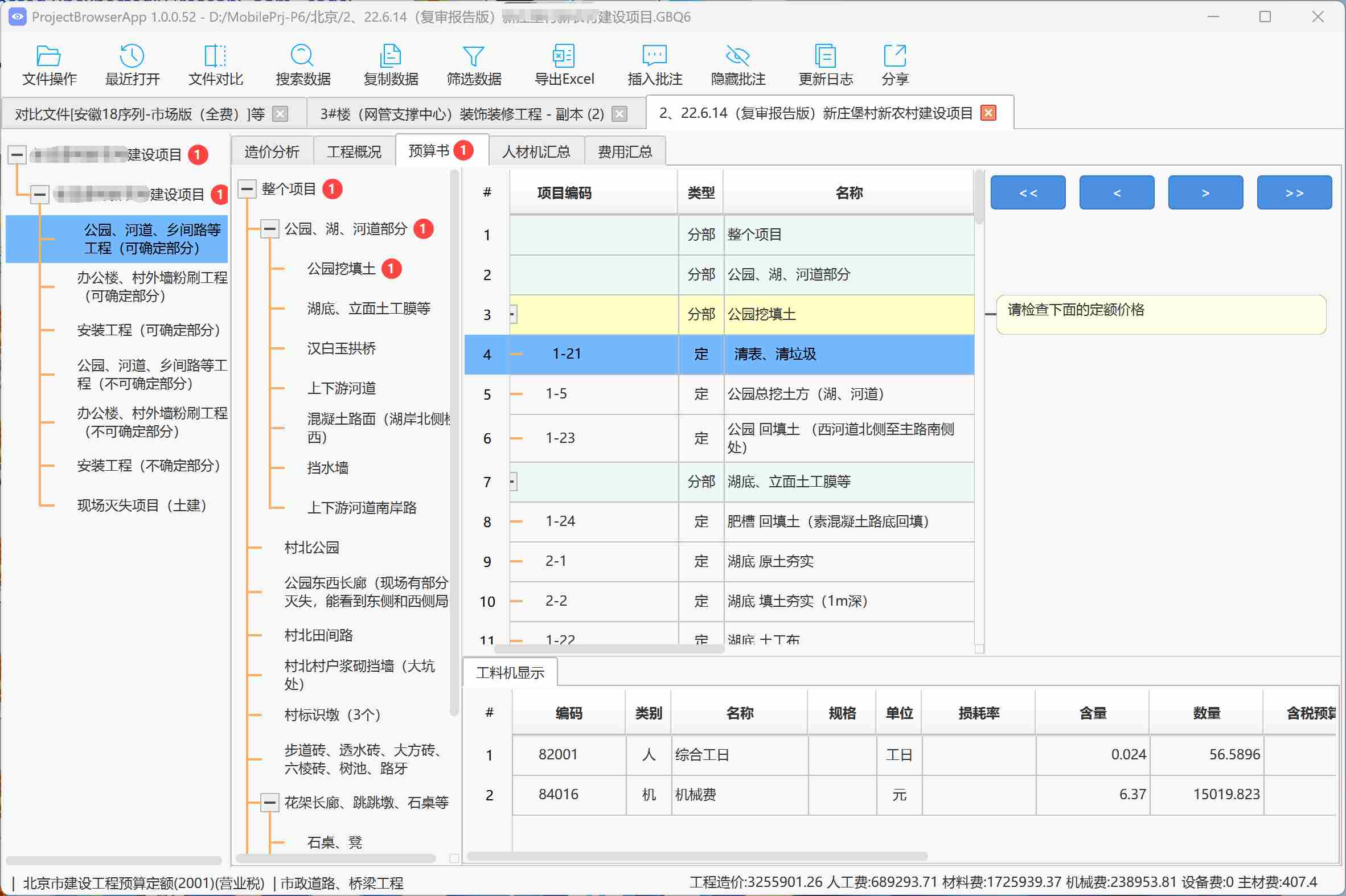This screenshot has height=896, width=1346.
Task: Click the 分享 share icon
Action: point(894,64)
